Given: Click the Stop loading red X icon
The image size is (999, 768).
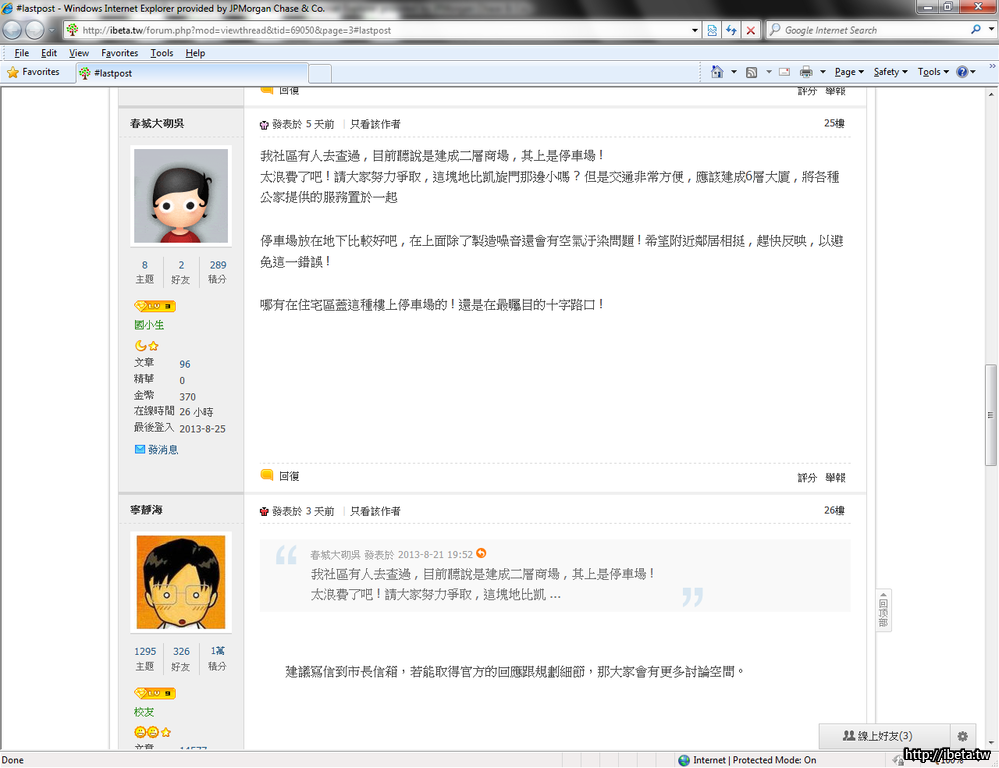Looking at the screenshot, I should pyautogui.click(x=751, y=30).
